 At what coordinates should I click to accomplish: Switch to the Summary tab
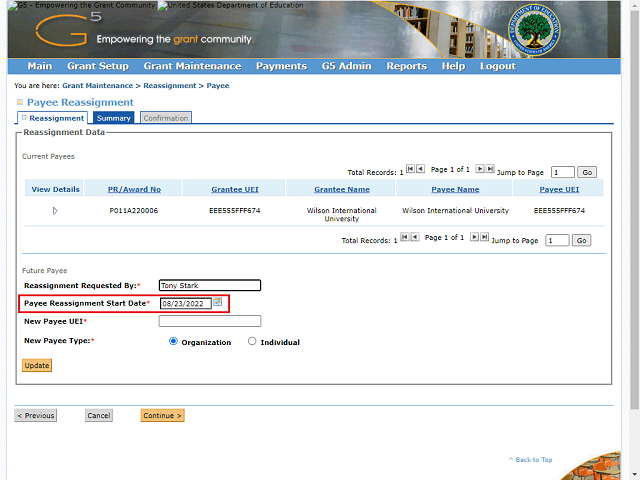[x=113, y=118]
